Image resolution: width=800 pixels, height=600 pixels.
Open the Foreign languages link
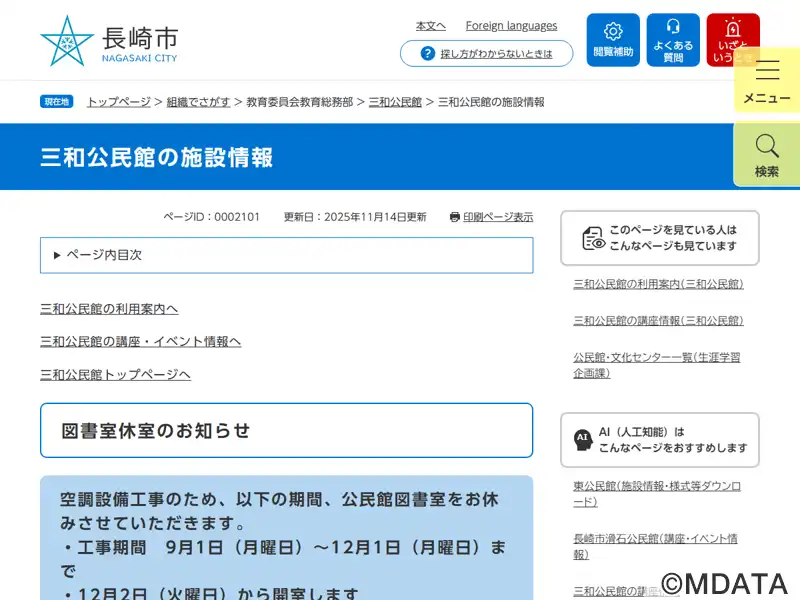[511, 26]
